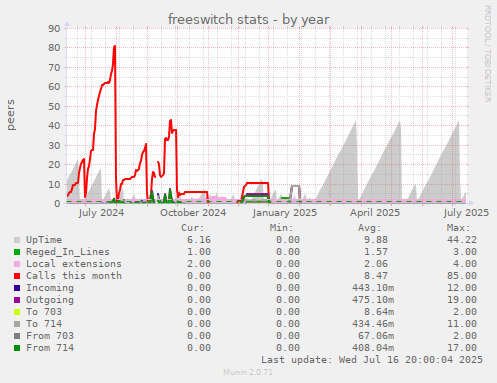The width and height of the screenshot is (497, 383).
Task: Click the 'freeswitch stats - by year' title
Action: tap(248, 19)
